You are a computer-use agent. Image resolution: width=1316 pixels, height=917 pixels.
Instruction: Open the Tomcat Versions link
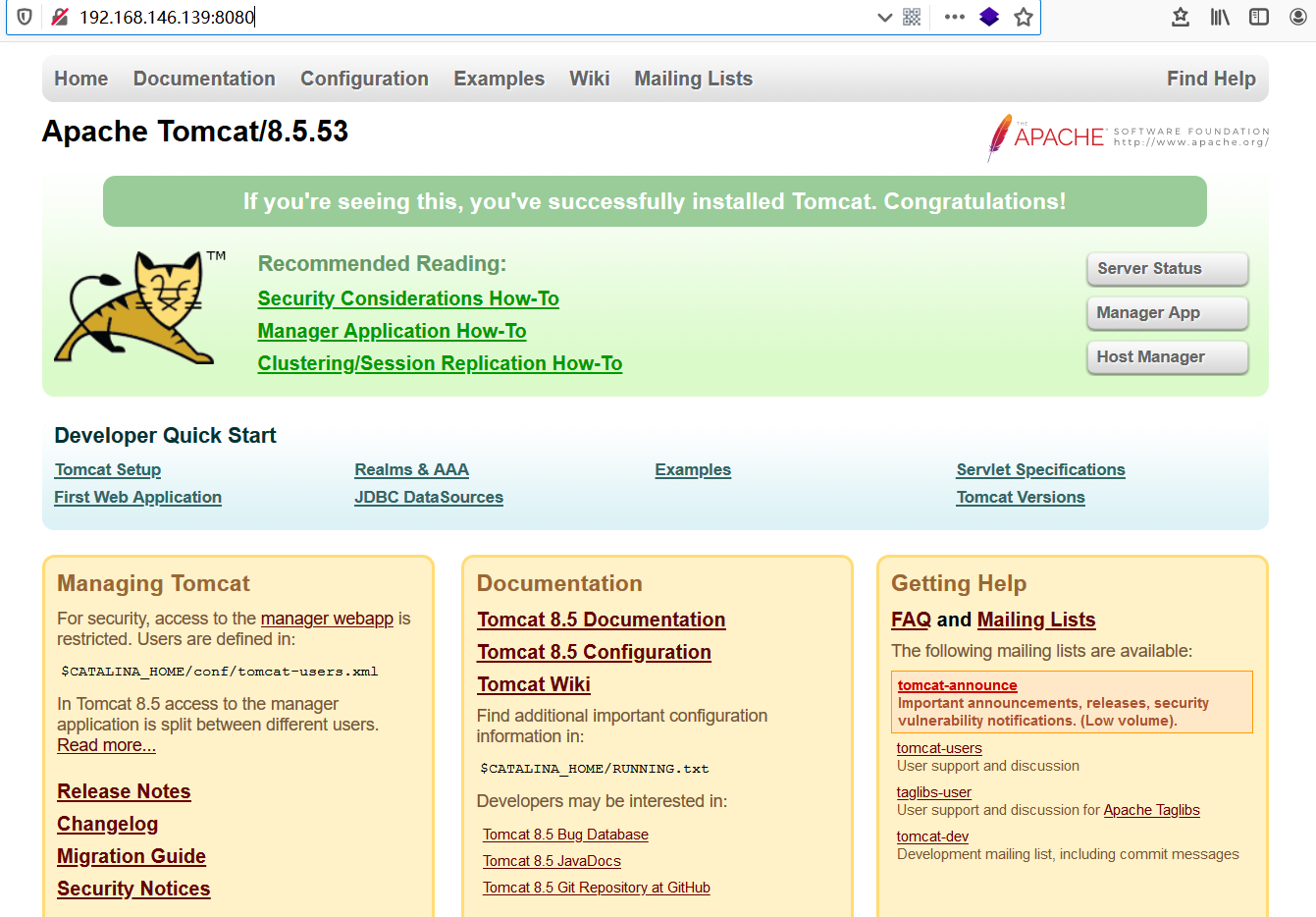click(x=1021, y=497)
